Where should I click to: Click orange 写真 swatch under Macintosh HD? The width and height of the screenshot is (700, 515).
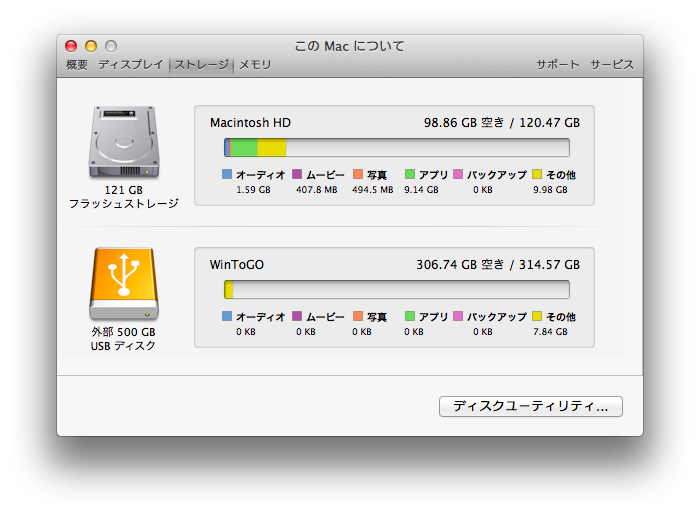tap(358, 174)
